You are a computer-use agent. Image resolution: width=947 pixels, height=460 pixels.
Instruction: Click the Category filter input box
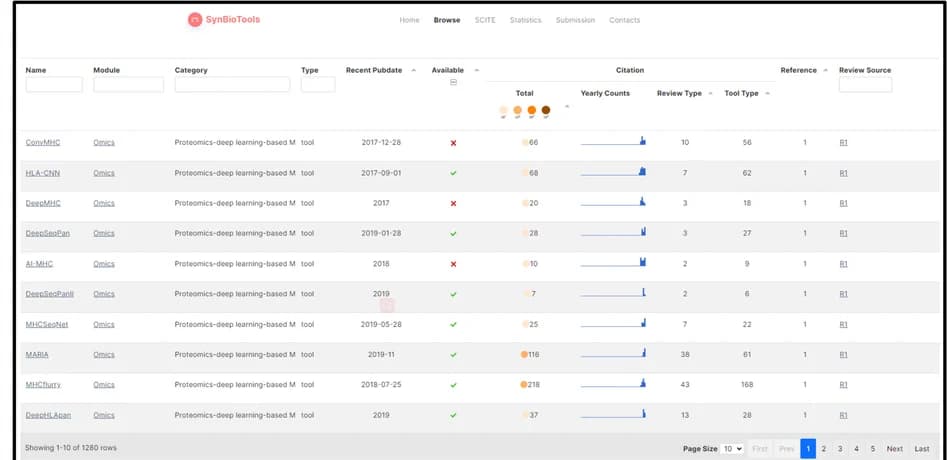[232, 85]
